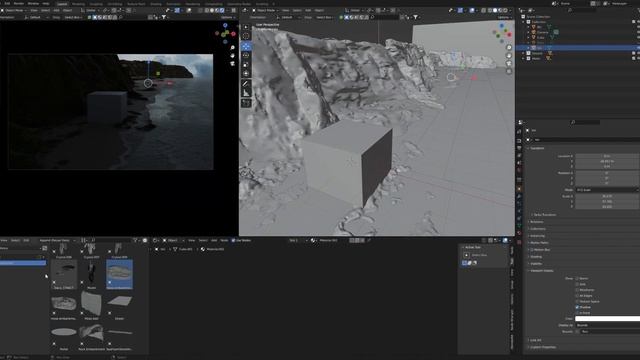The image size is (640, 360).
Task: Expand the Collections panel
Action: (537, 229)
